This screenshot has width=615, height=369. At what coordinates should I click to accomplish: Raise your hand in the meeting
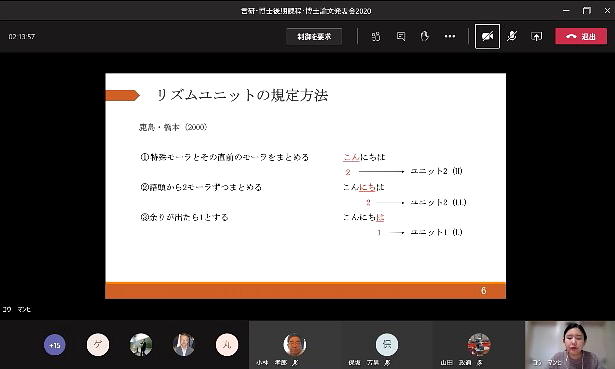coord(425,37)
